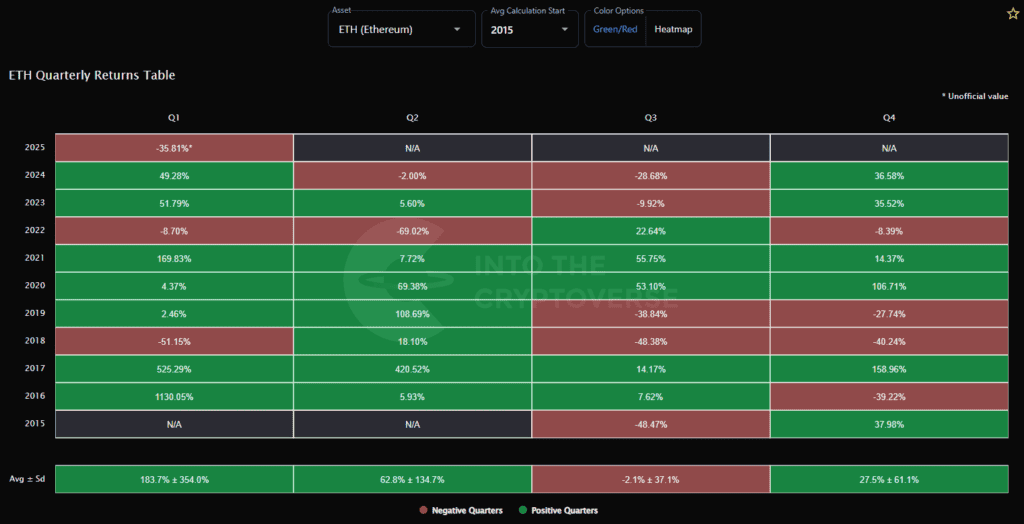Switch color option to Heatmap
The width and height of the screenshot is (1024, 524).
(673, 29)
